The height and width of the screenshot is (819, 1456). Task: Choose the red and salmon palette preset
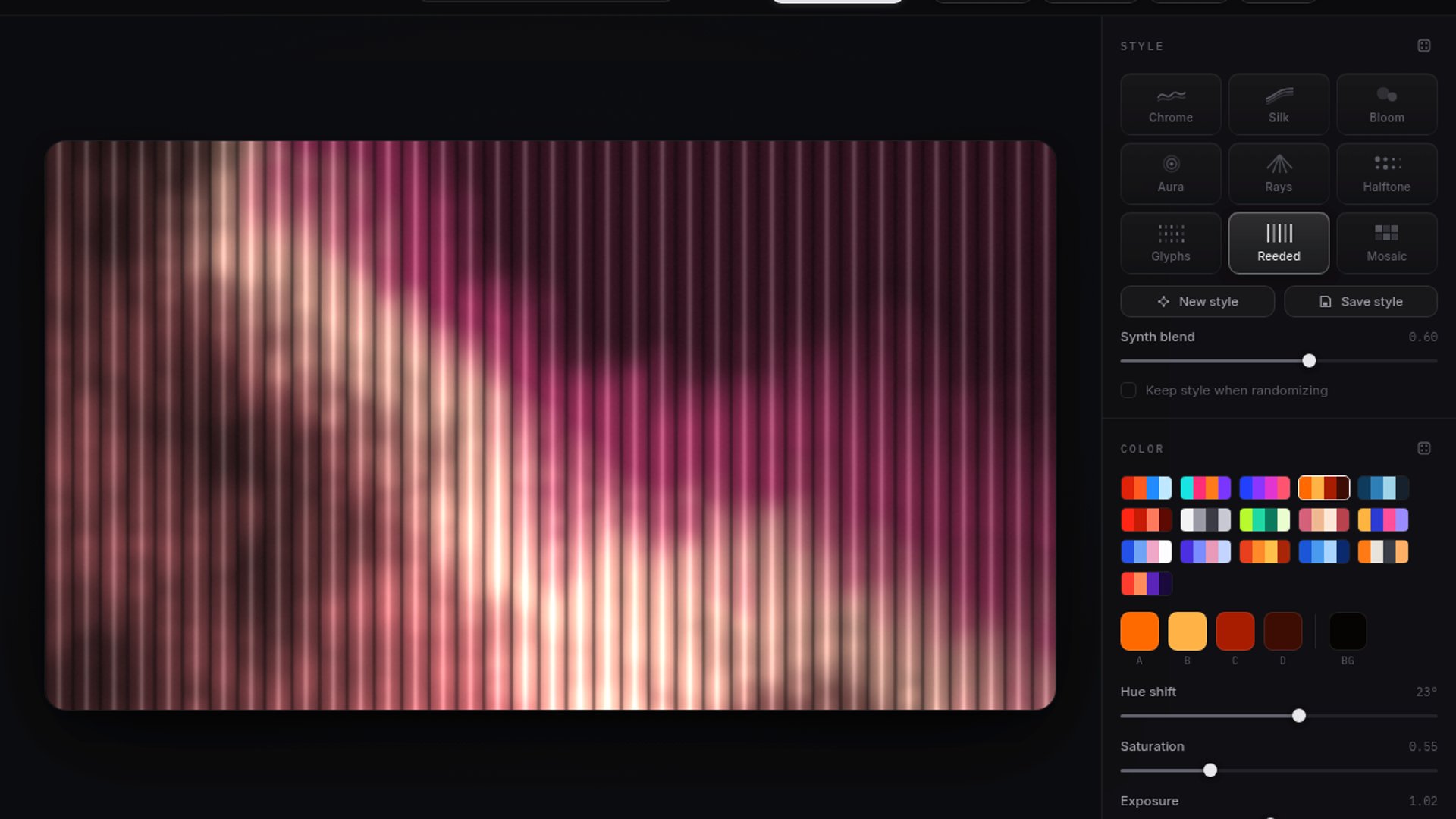point(1146,519)
